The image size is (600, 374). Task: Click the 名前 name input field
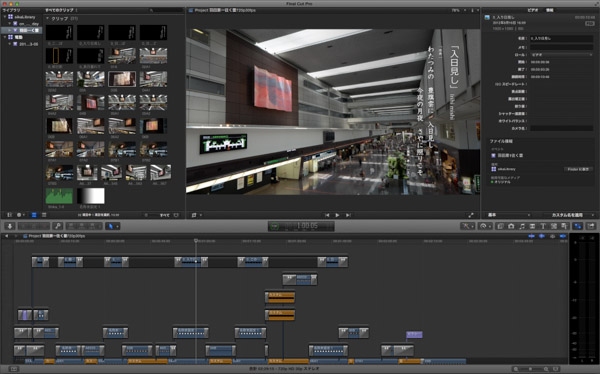pyautogui.click(x=561, y=39)
